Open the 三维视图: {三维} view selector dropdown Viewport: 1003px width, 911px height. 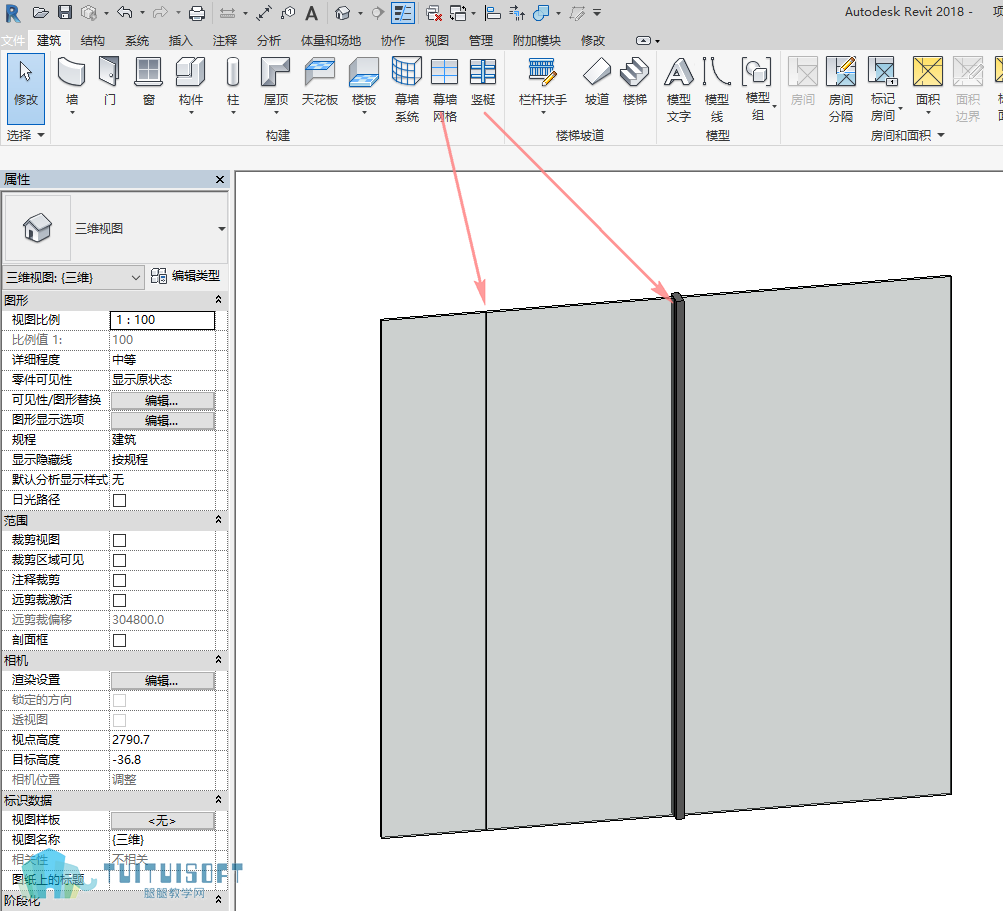tap(73, 278)
